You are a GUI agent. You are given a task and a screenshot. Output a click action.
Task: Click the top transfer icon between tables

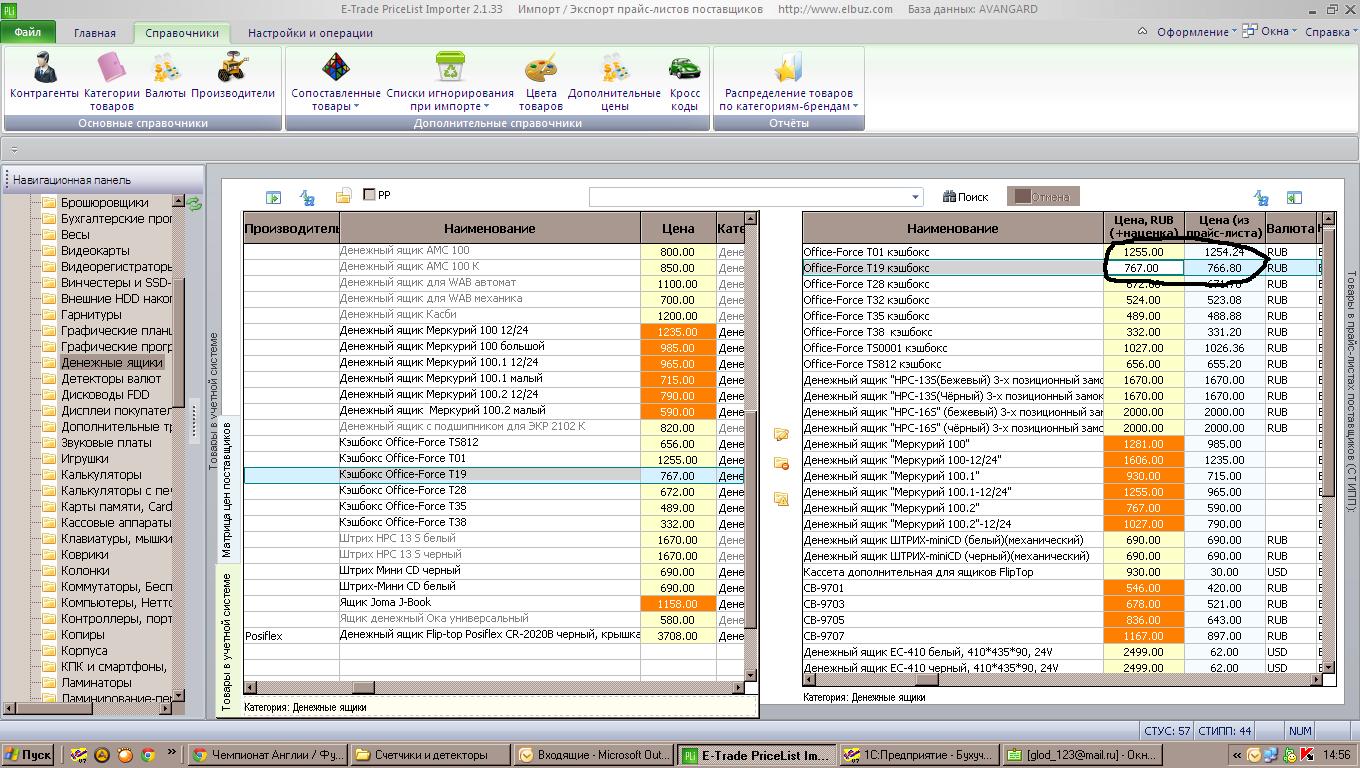(x=781, y=435)
